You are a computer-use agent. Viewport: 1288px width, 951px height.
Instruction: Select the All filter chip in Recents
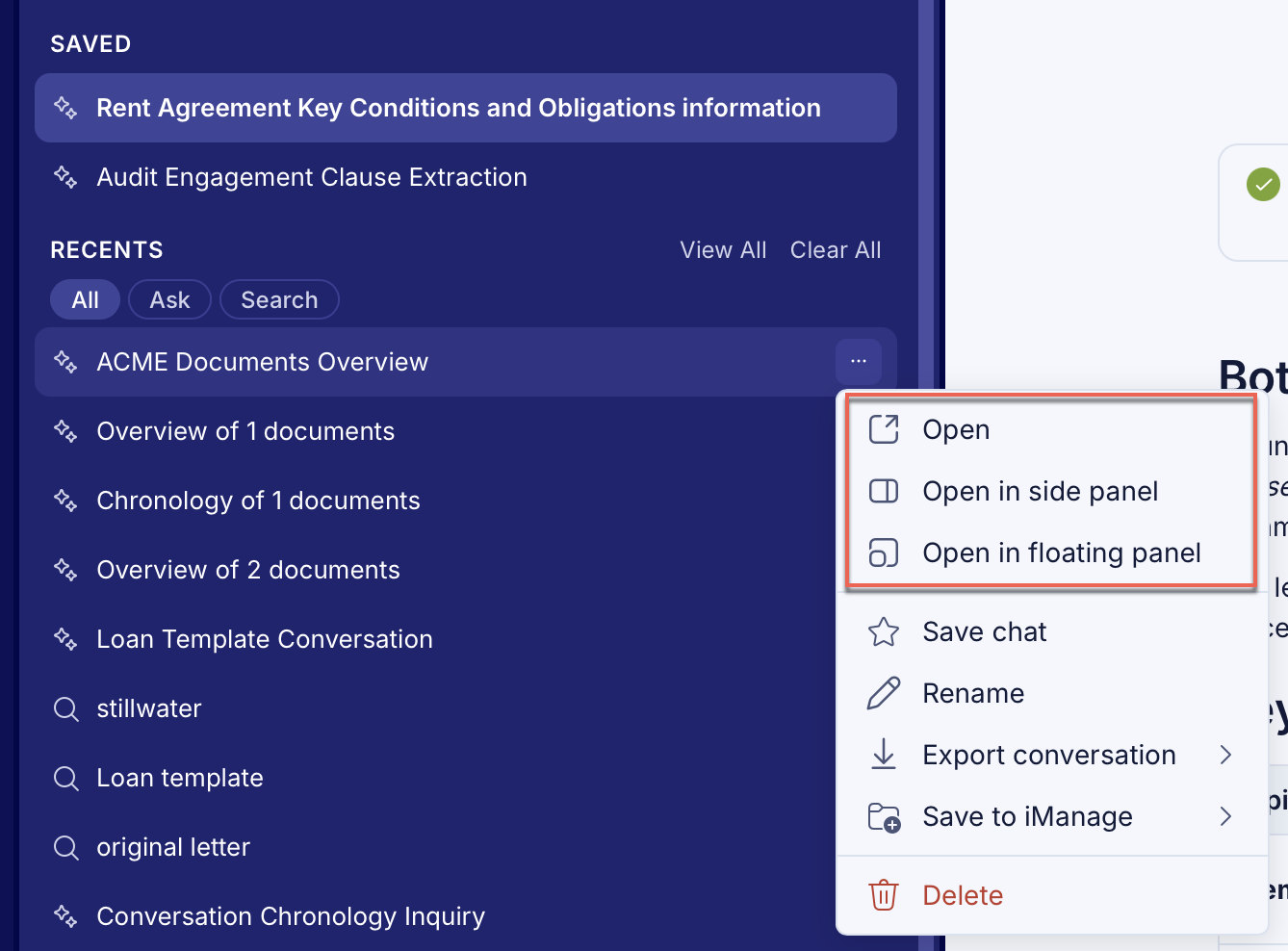pyautogui.click(x=85, y=299)
